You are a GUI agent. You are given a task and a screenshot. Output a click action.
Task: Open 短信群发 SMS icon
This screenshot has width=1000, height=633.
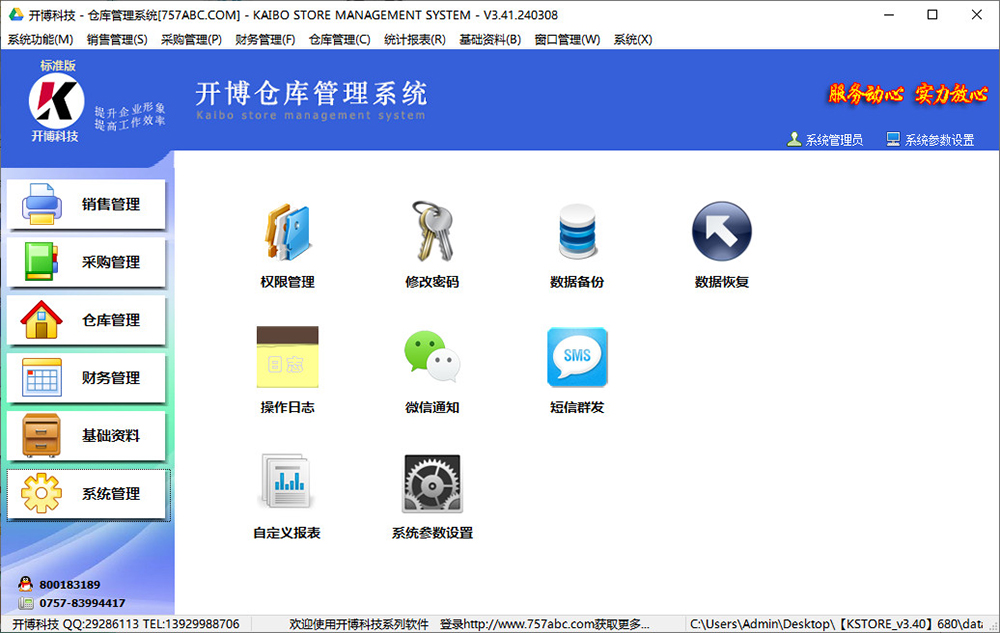tap(577, 357)
